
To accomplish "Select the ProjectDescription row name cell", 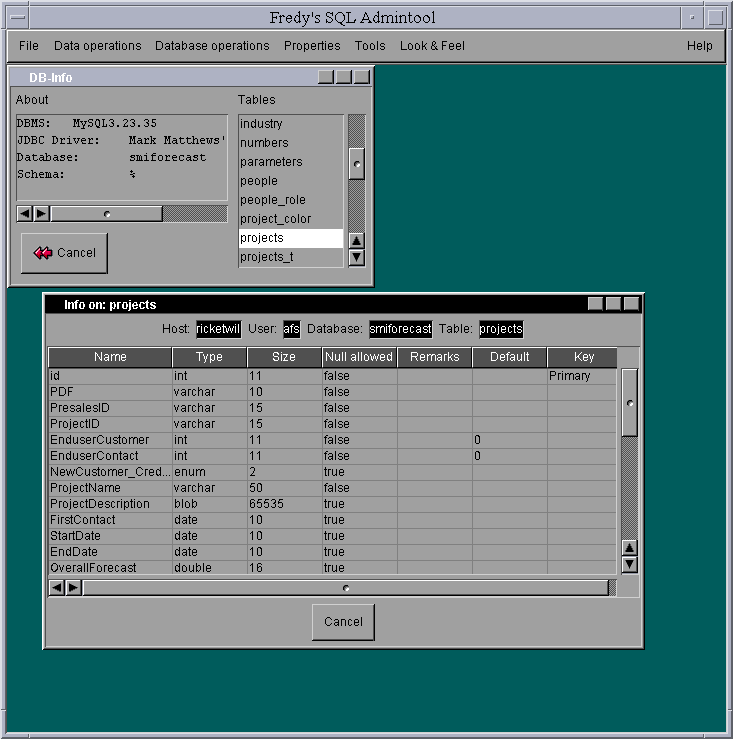I will tap(110, 504).
